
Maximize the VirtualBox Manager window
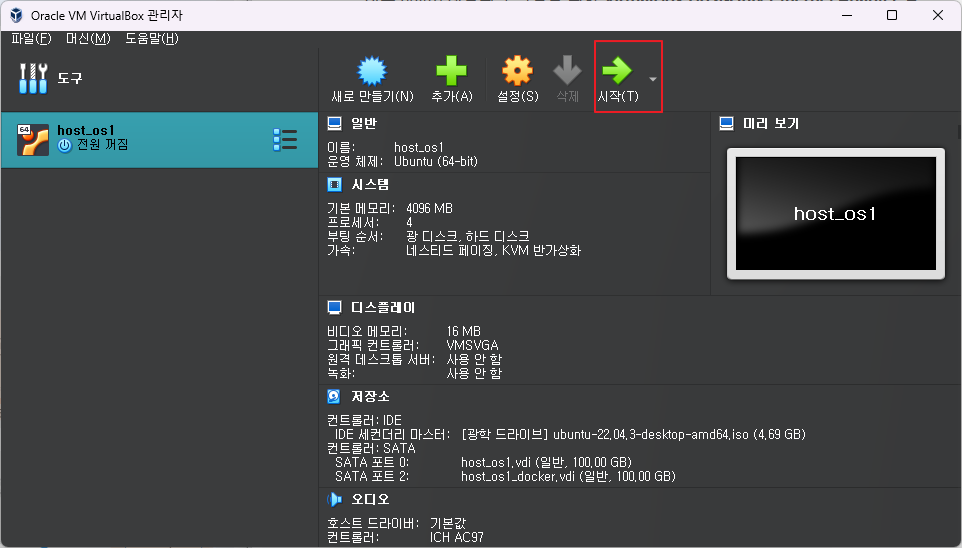coord(892,15)
